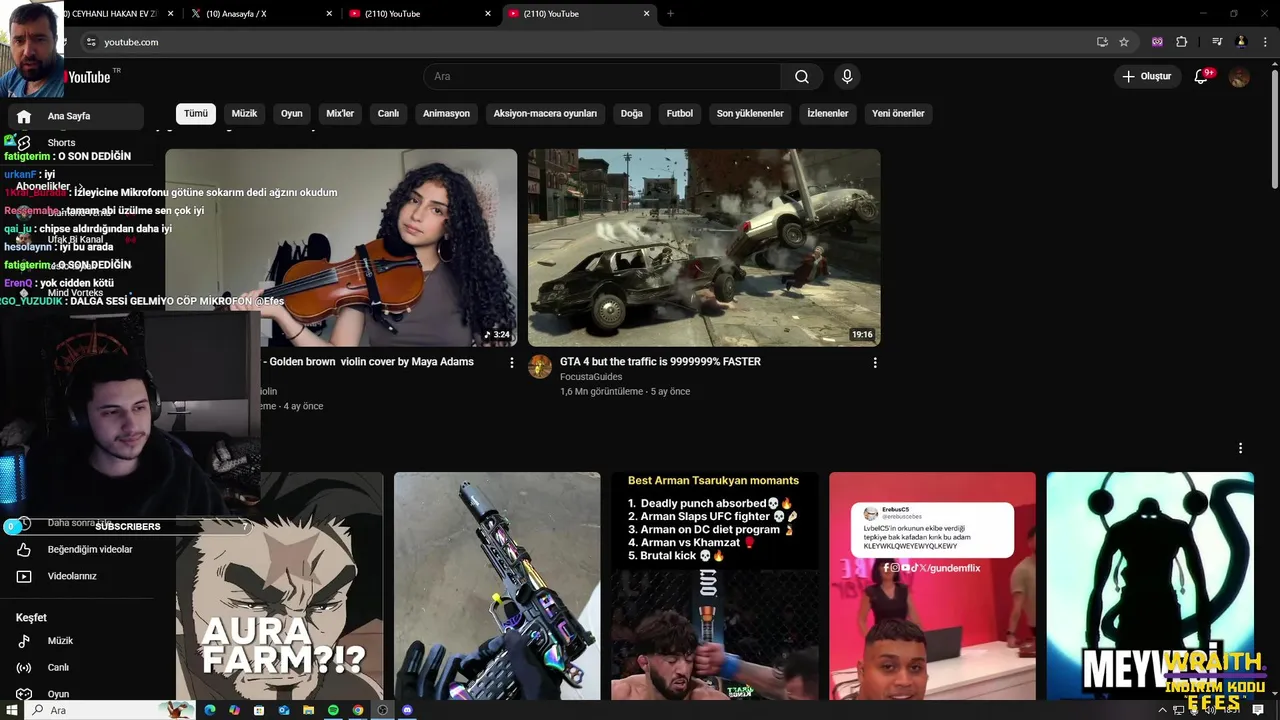Click the site info icon beside youtube.com
This screenshot has width=1280, height=720.
pyautogui.click(x=90, y=42)
